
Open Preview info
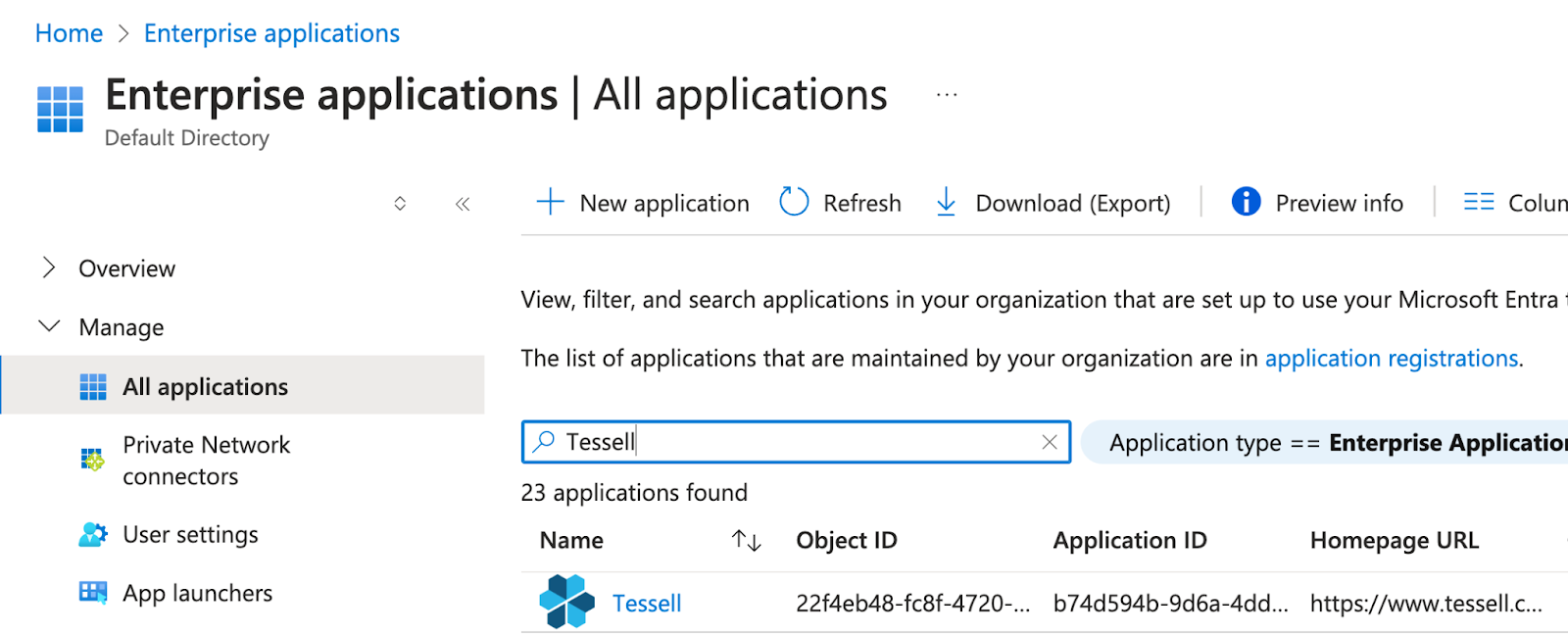1317,203
